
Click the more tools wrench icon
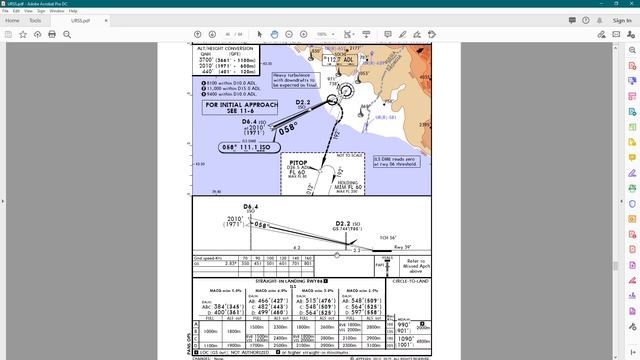pos(632,327)
